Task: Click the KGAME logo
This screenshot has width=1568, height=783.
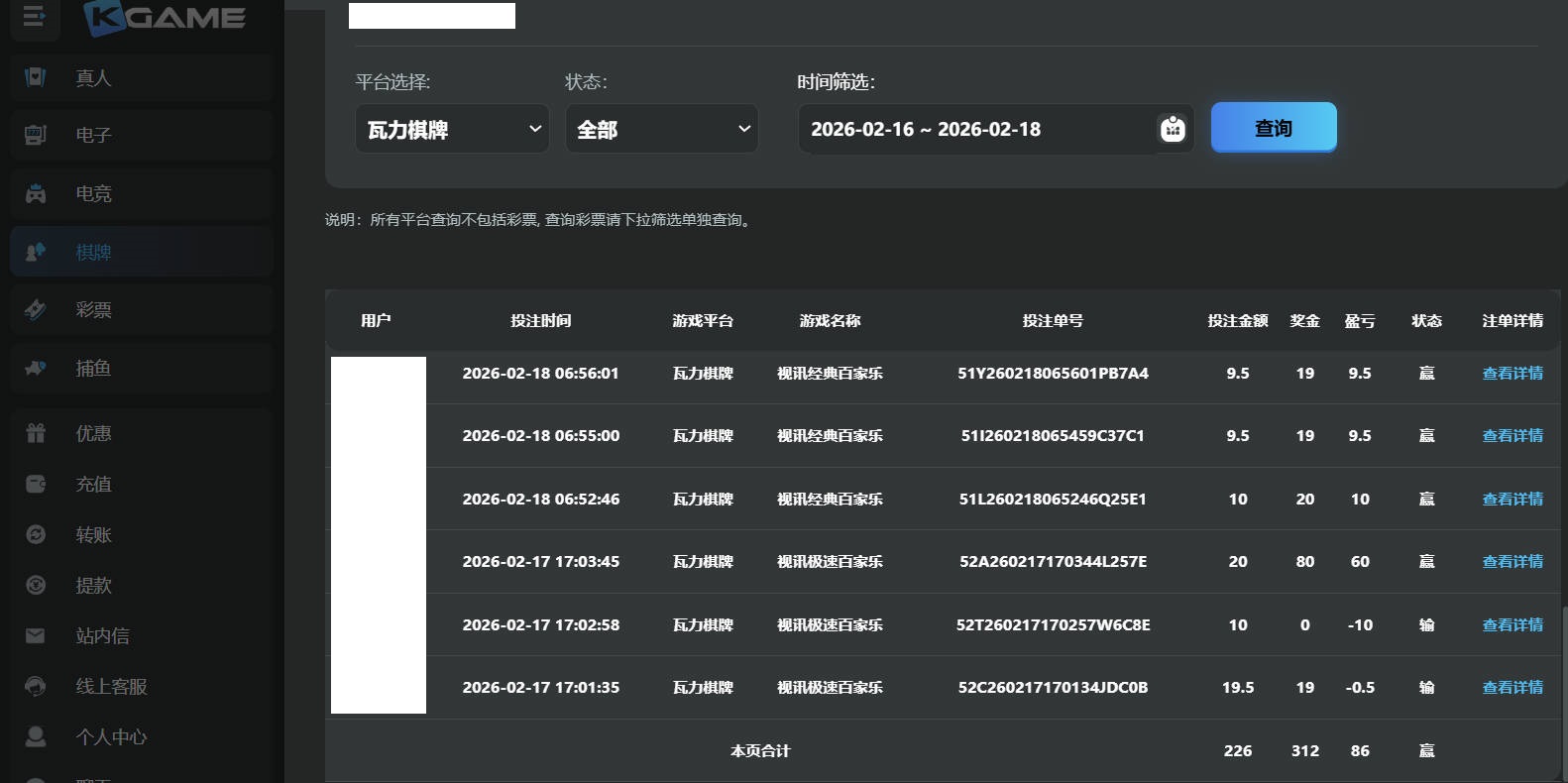Action: click(165, 18)
